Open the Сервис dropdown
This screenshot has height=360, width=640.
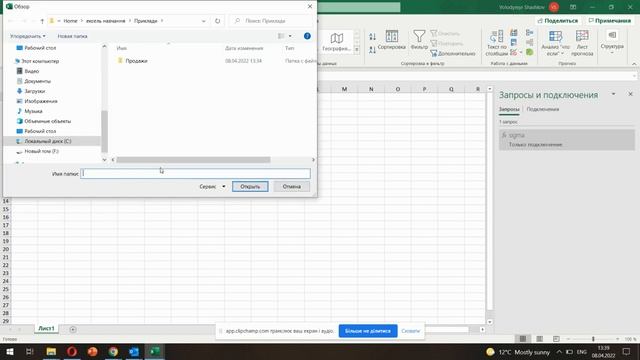(212, 187)
